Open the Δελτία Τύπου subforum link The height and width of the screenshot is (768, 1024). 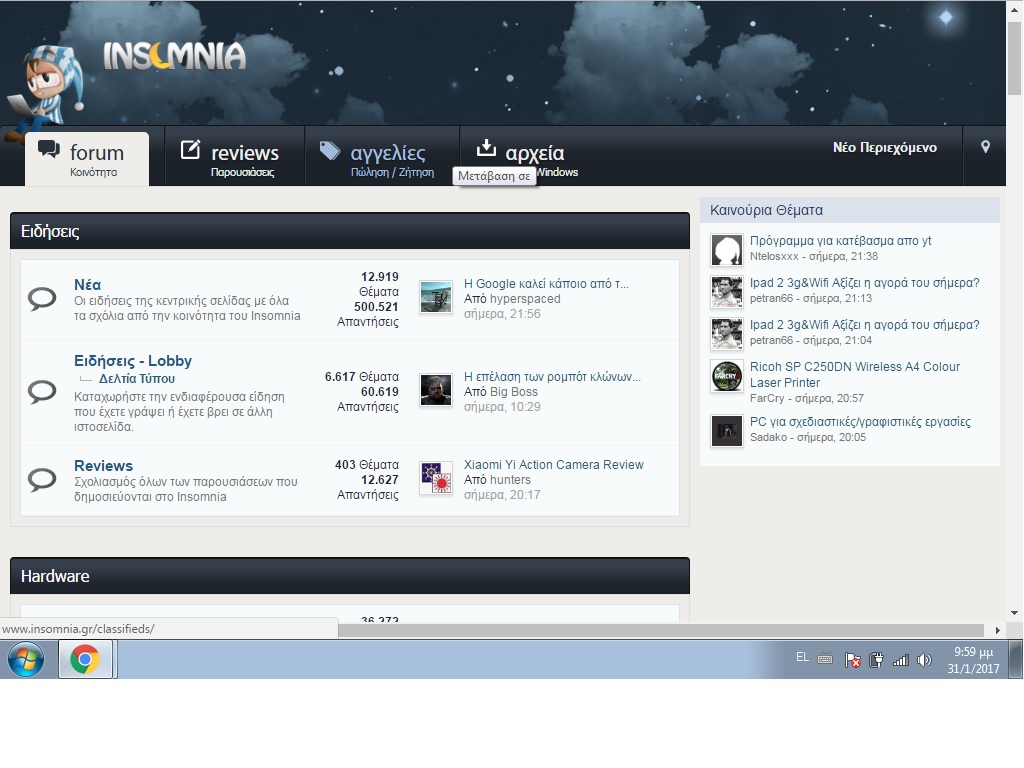136,379
